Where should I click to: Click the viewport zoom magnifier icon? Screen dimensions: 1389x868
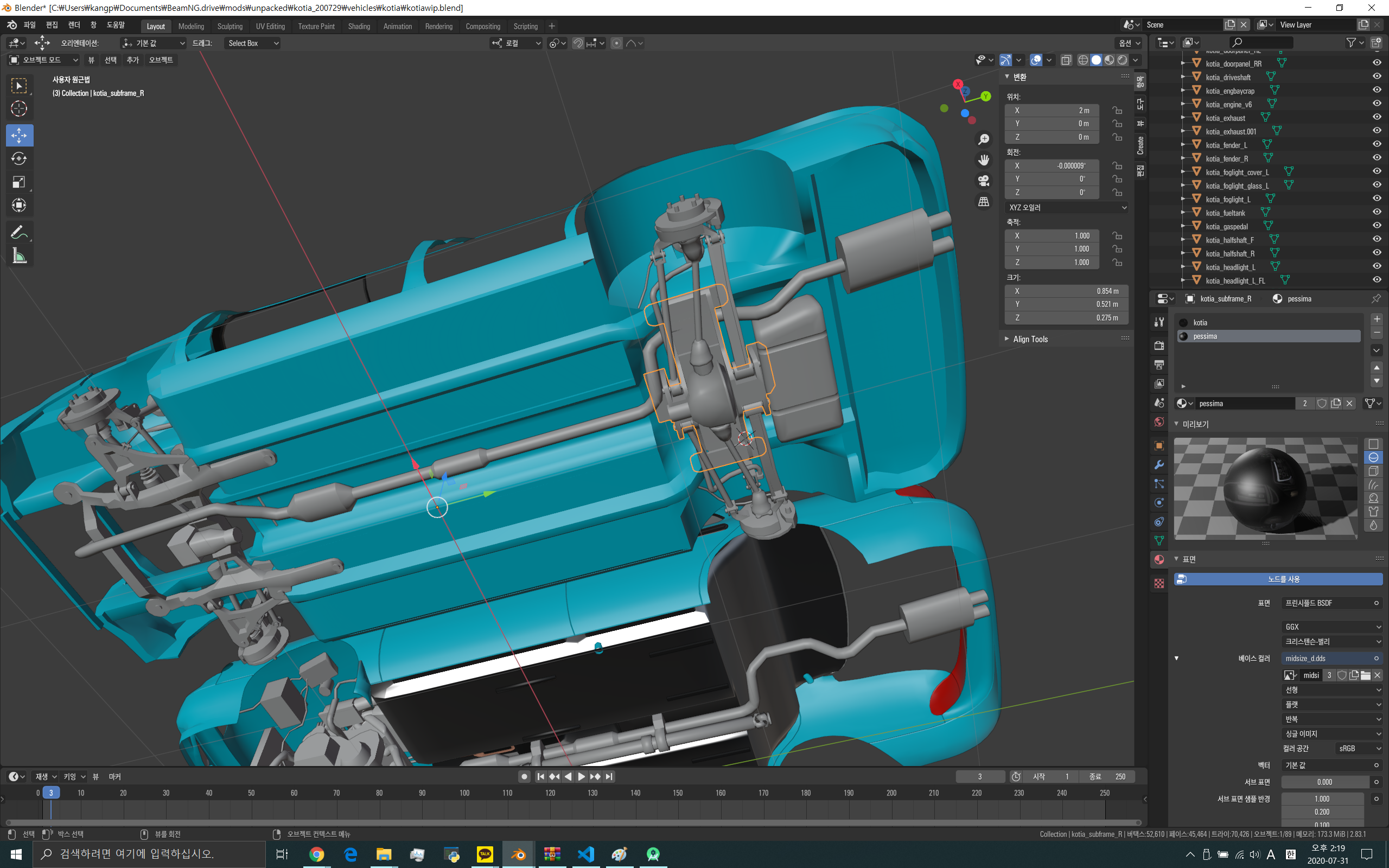click(x=984, y=139)
